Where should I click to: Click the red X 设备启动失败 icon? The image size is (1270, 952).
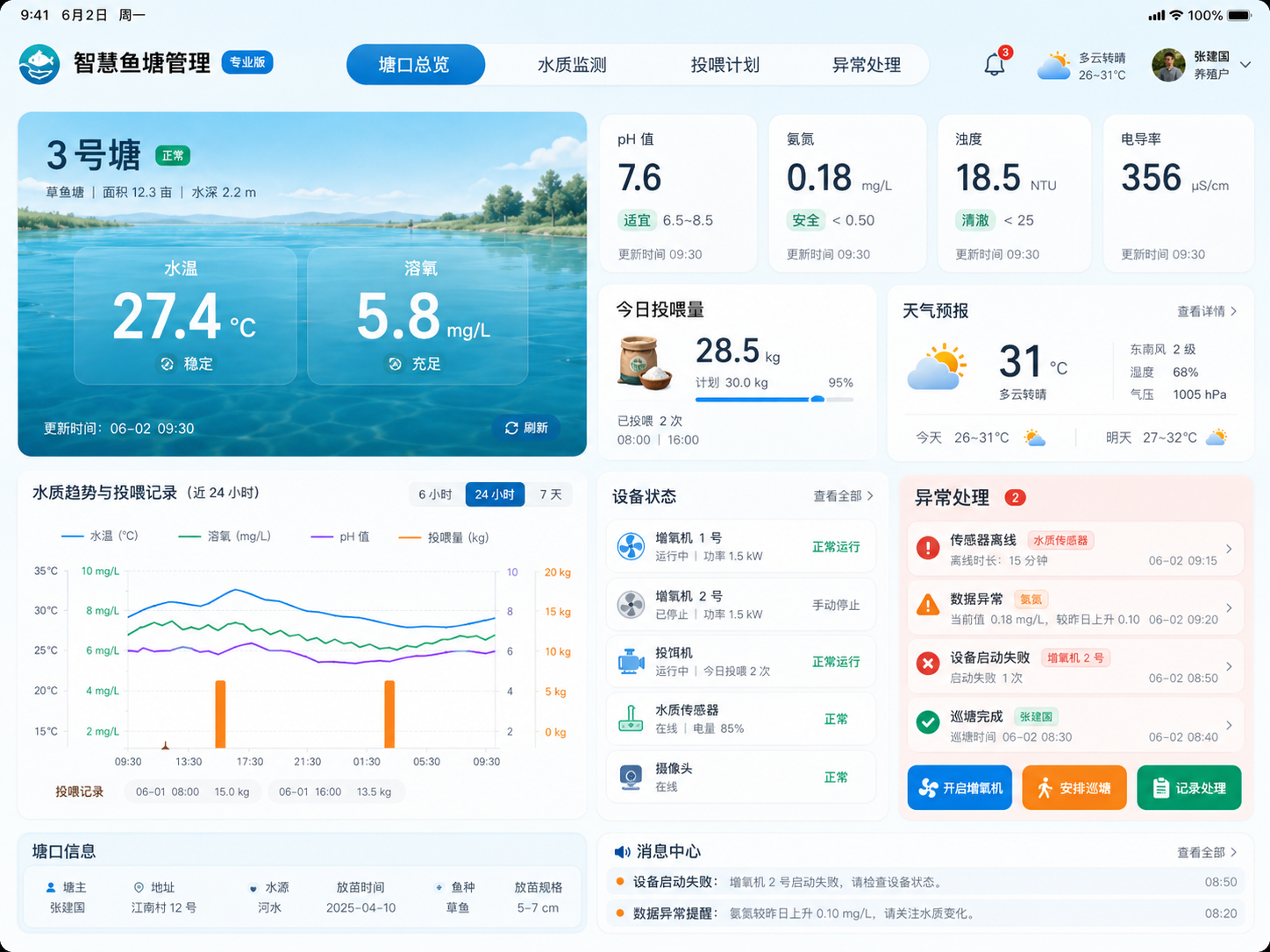tap(928, 664)
